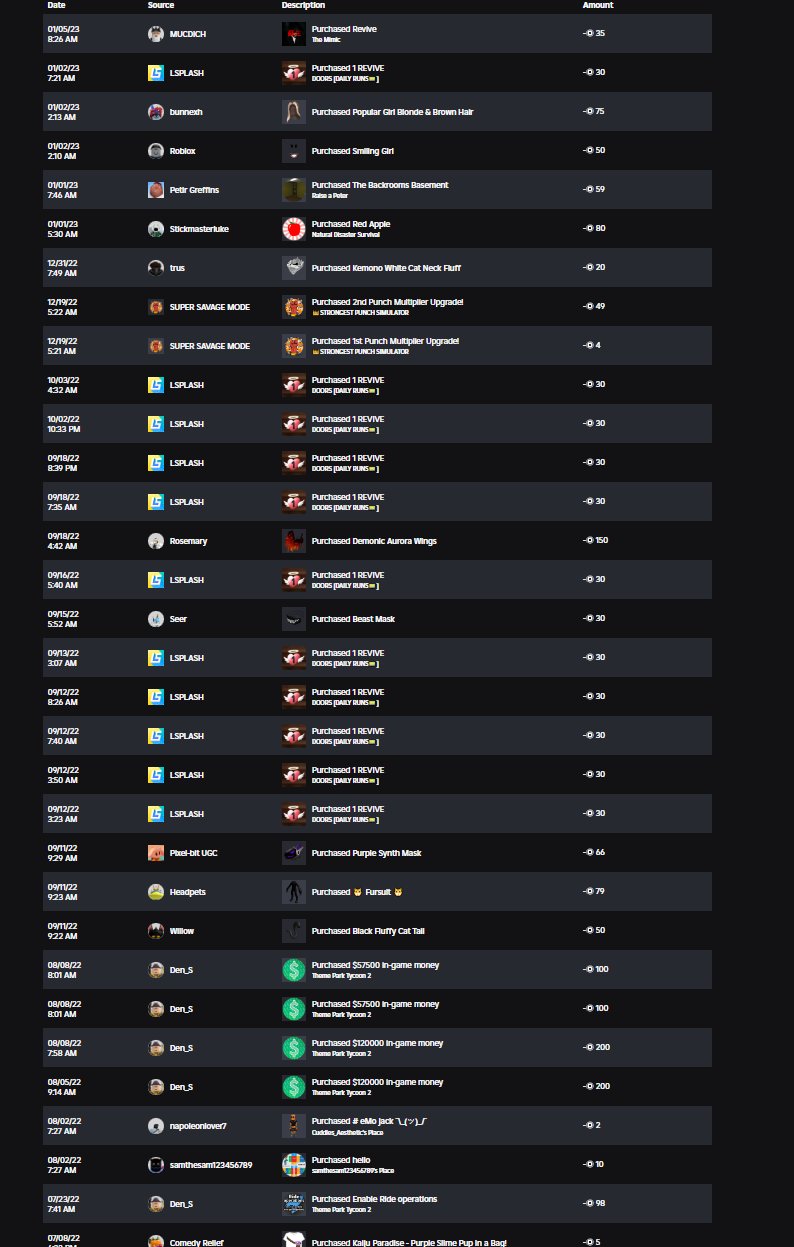View Popular Girl Blonde & Brown Hair thumbnail
The width and height of the screenshot is (794, 1247).
pyautogui.click(x=293, y=112)
